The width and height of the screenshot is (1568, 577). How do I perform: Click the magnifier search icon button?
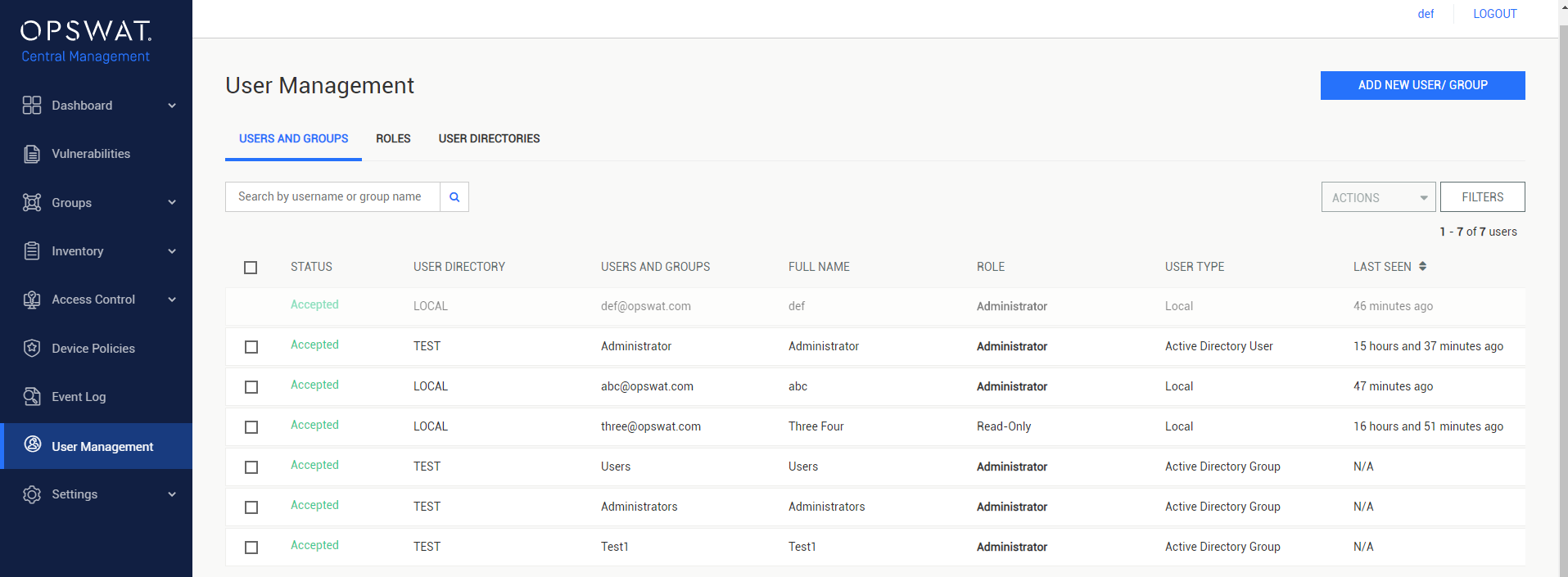(x=454, y=197)
